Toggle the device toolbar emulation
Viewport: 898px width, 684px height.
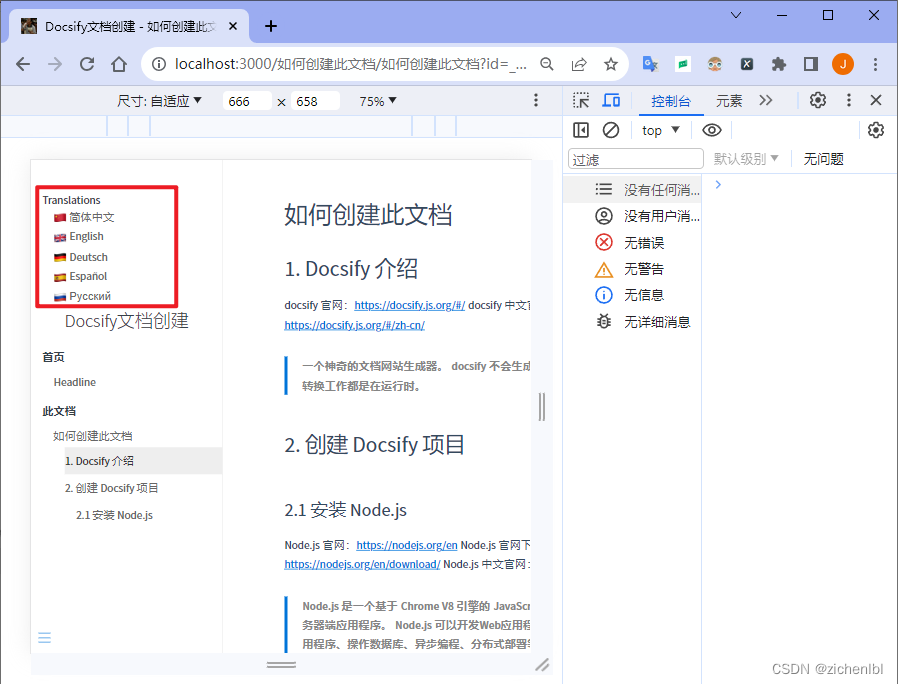[611, 101]
